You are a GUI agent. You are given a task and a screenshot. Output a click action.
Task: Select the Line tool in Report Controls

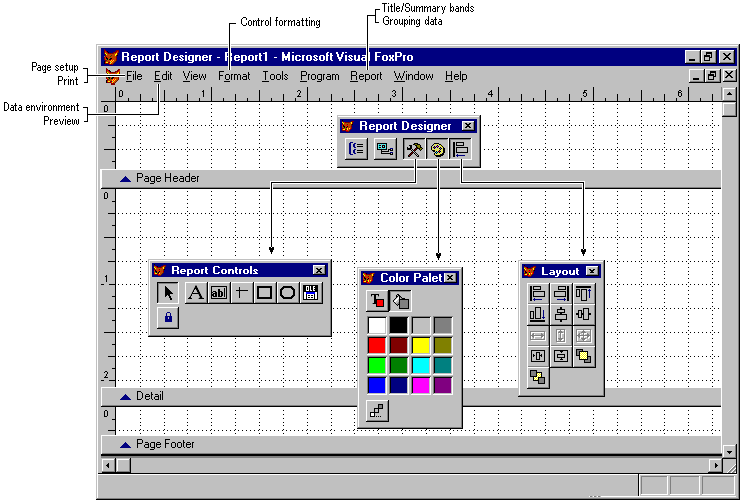point(242,293)
